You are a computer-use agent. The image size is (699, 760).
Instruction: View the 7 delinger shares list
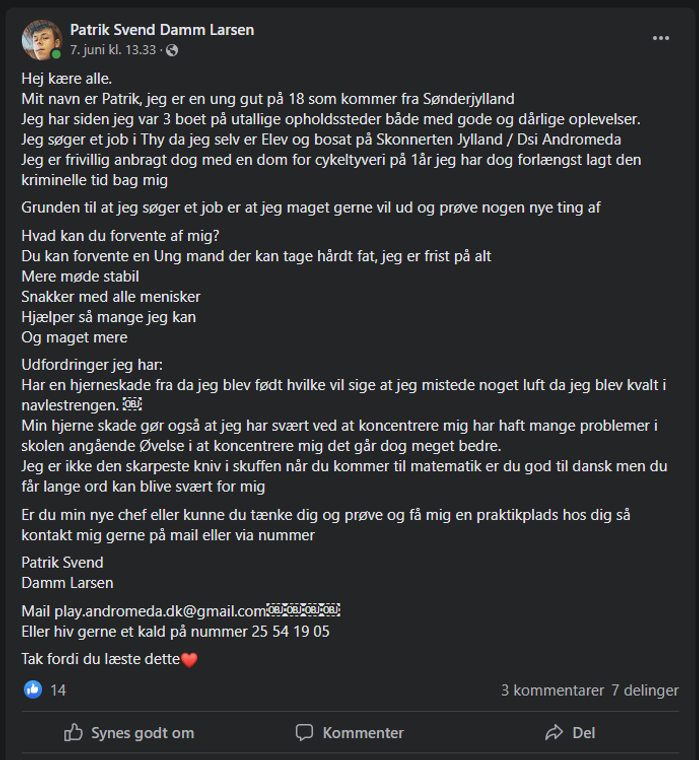point(645,690)
